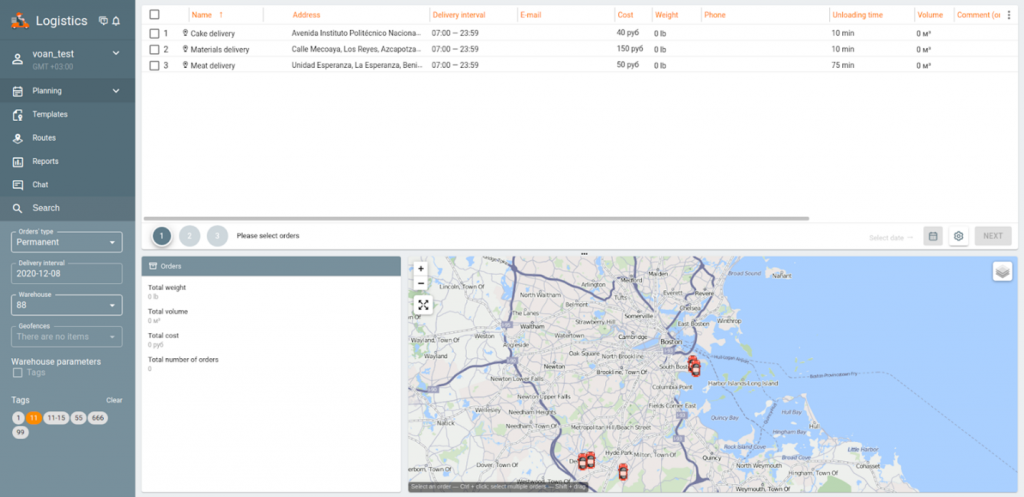The height and width of the screenshot is (497, 1024).
Task: Open the chat bubbles icon near Logistics
Action: [103, 20]
